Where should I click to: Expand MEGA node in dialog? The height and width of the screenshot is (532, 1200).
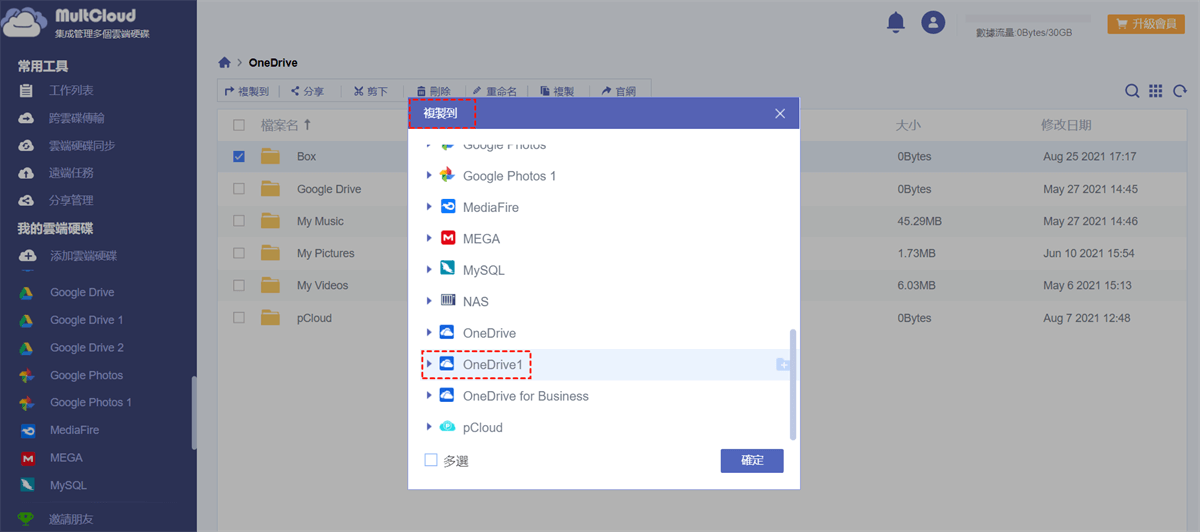click(429, 238)
